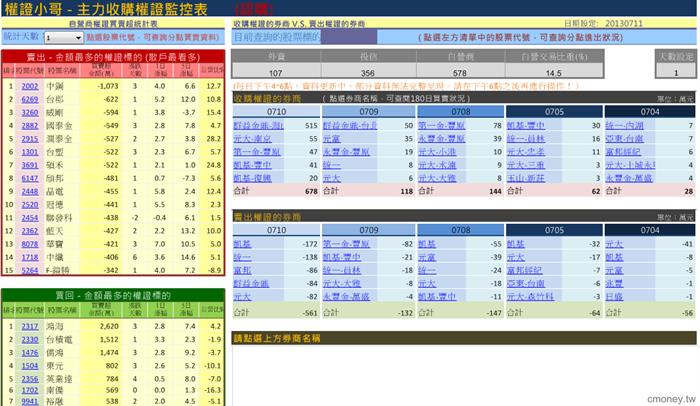Click stock code 2356 英業達
This screenshot has height=406, width=700.
coord(30,379)
